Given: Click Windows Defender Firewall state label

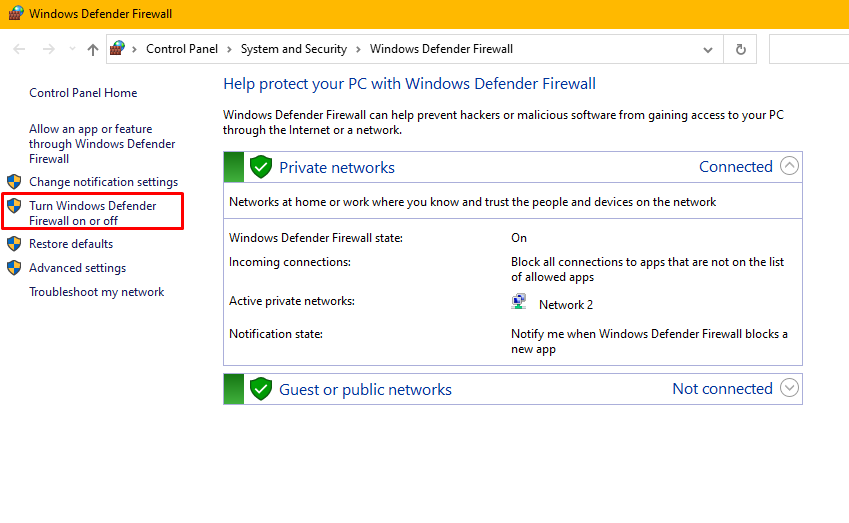Looking at the screenshot, I should 316,238.
